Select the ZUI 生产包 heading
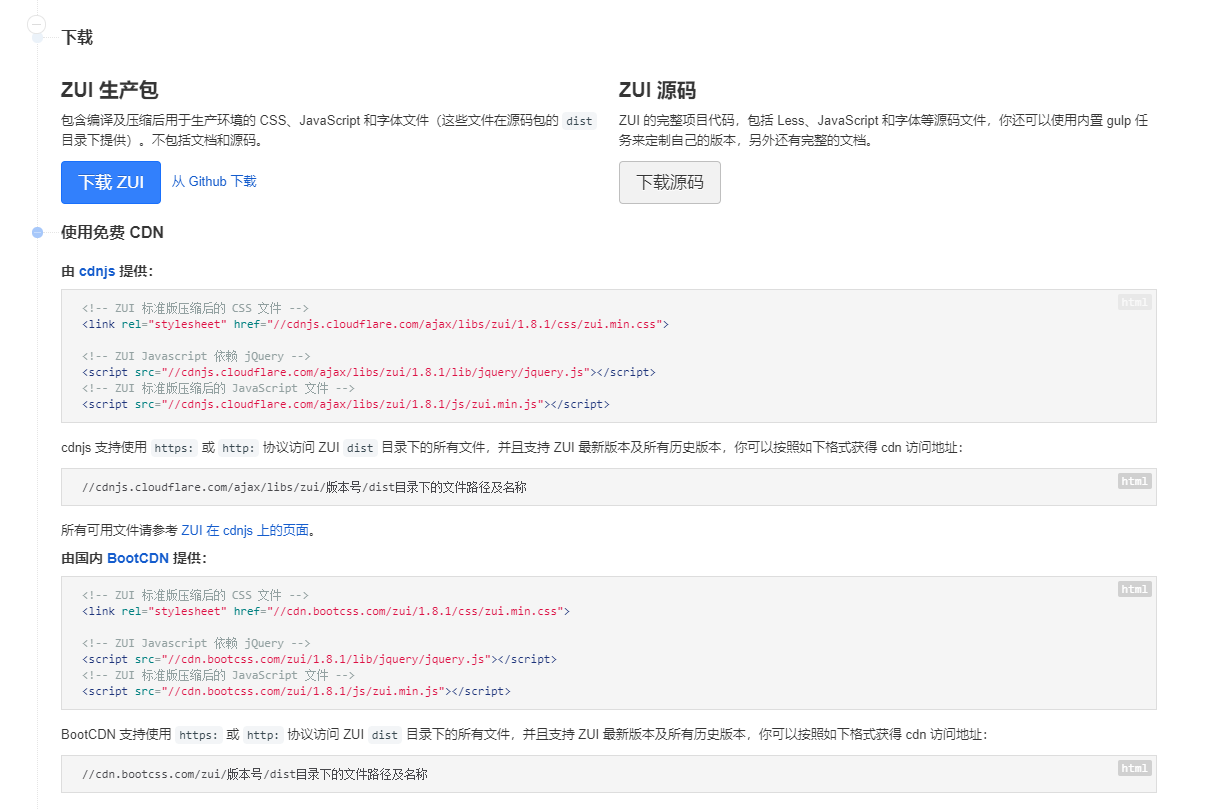The image size is (1219, 809). point(110,91)
